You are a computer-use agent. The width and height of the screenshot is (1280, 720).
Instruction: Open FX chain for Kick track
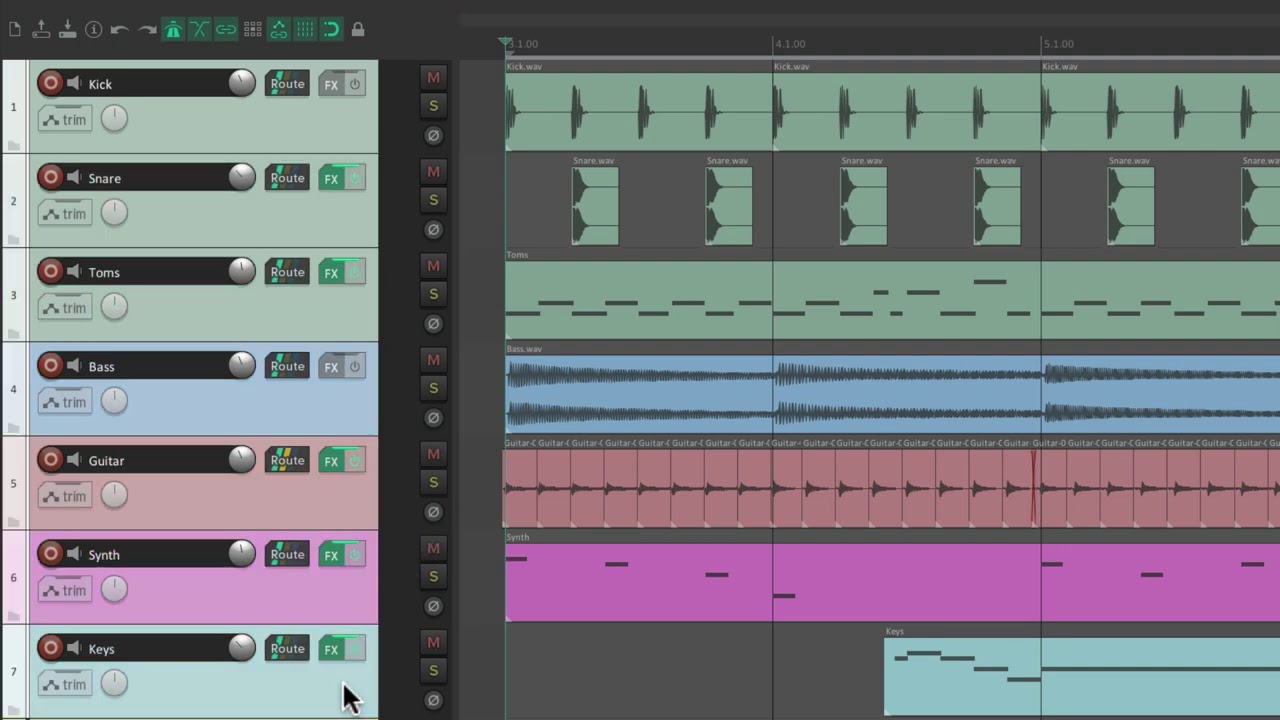[331, 84]
